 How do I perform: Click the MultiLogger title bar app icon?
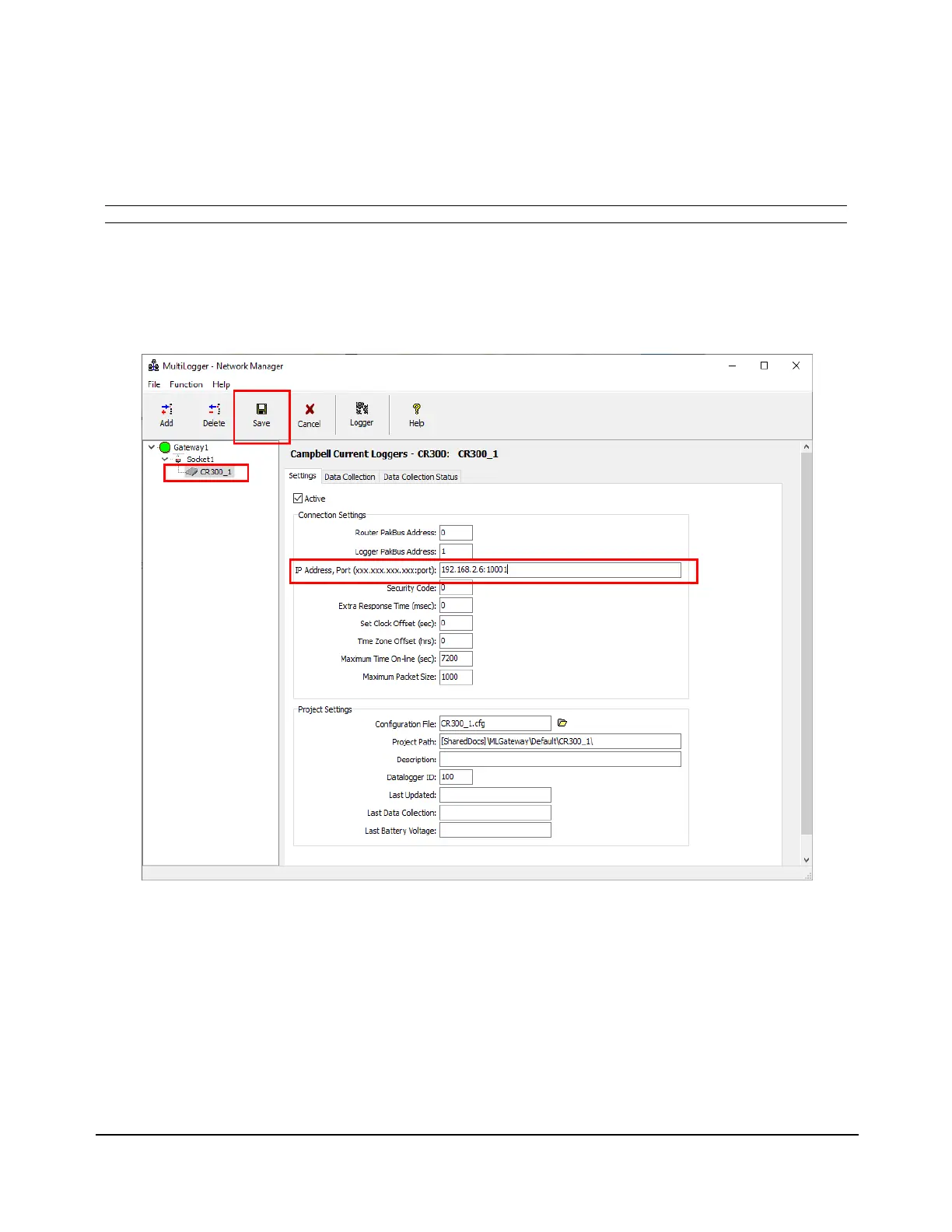coord(154,366)
